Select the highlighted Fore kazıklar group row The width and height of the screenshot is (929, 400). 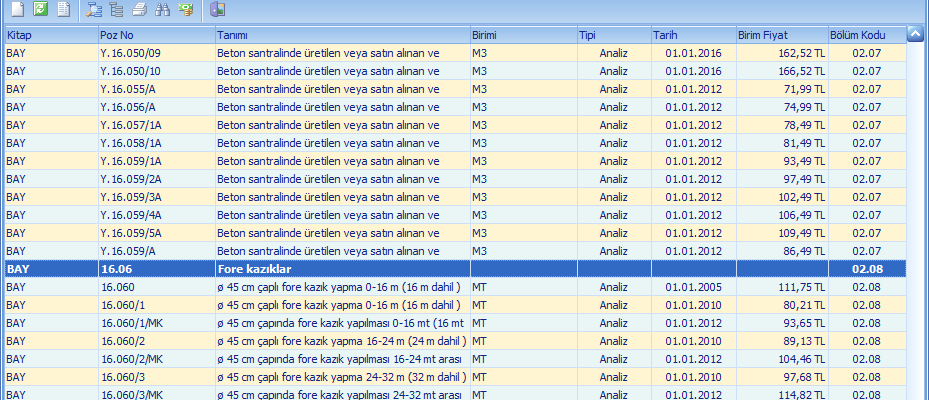point(342,269)
